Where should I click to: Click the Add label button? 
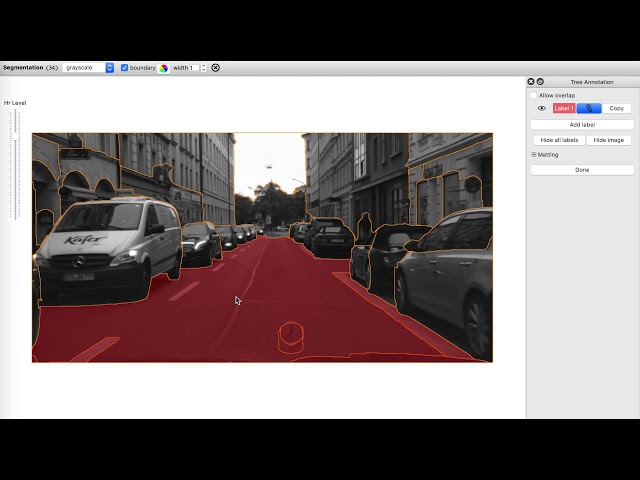tap(582, 124)
